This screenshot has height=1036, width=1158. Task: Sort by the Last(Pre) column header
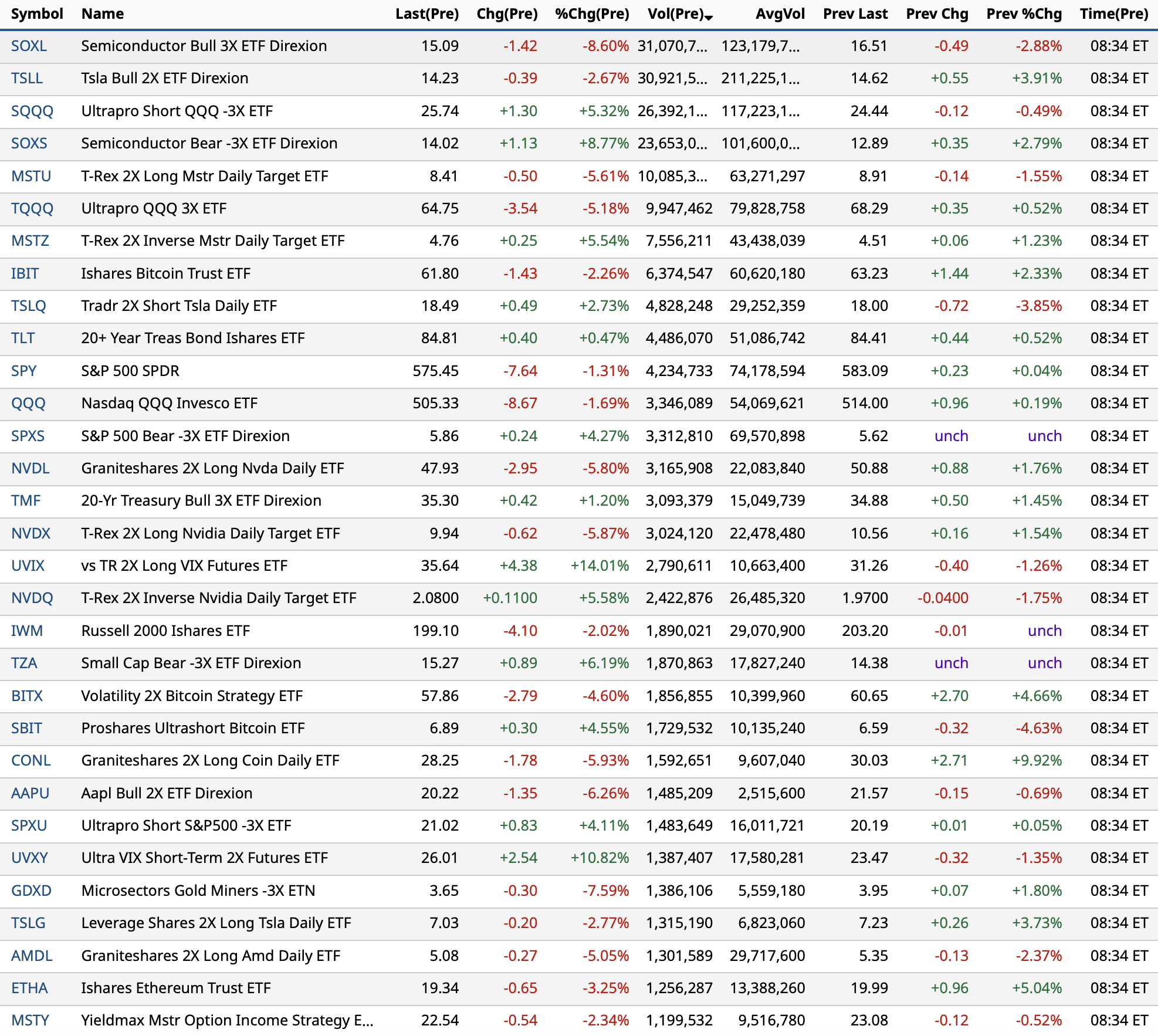(426, 14)
